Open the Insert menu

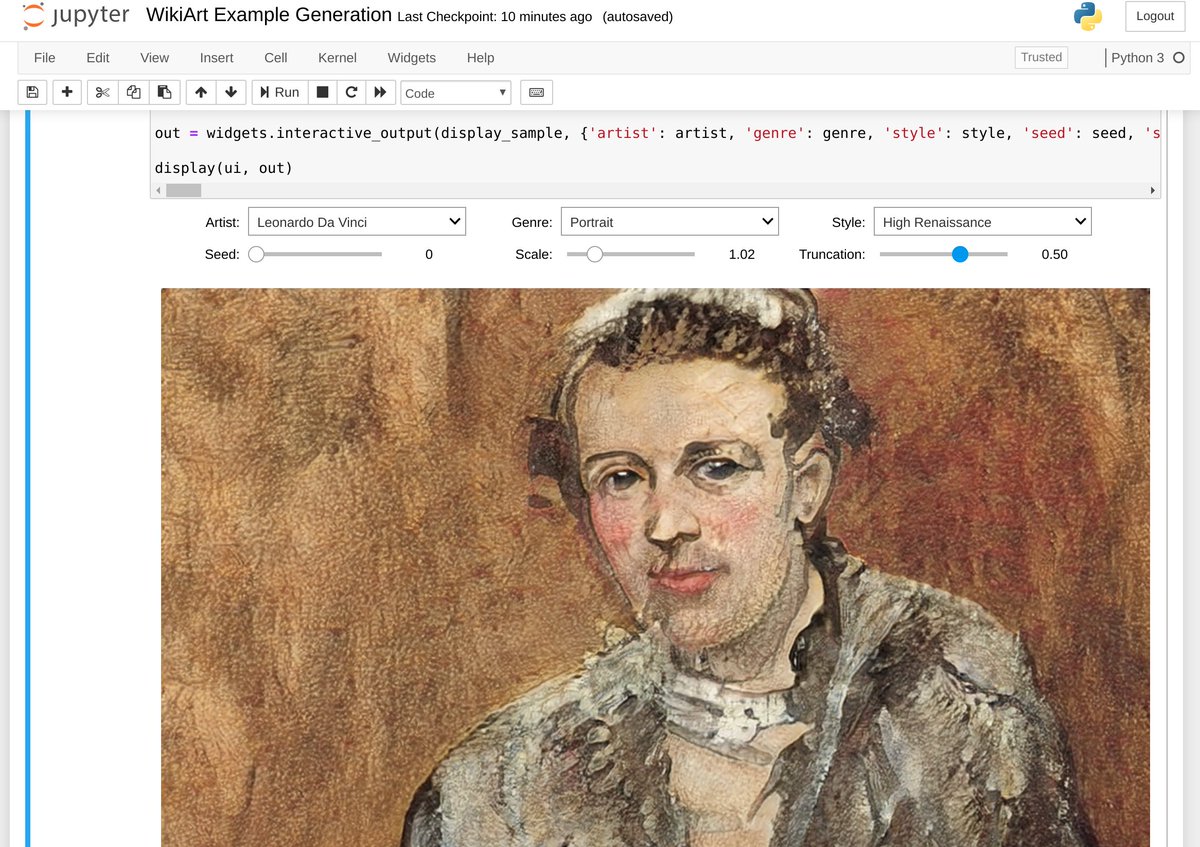point(216,58)
